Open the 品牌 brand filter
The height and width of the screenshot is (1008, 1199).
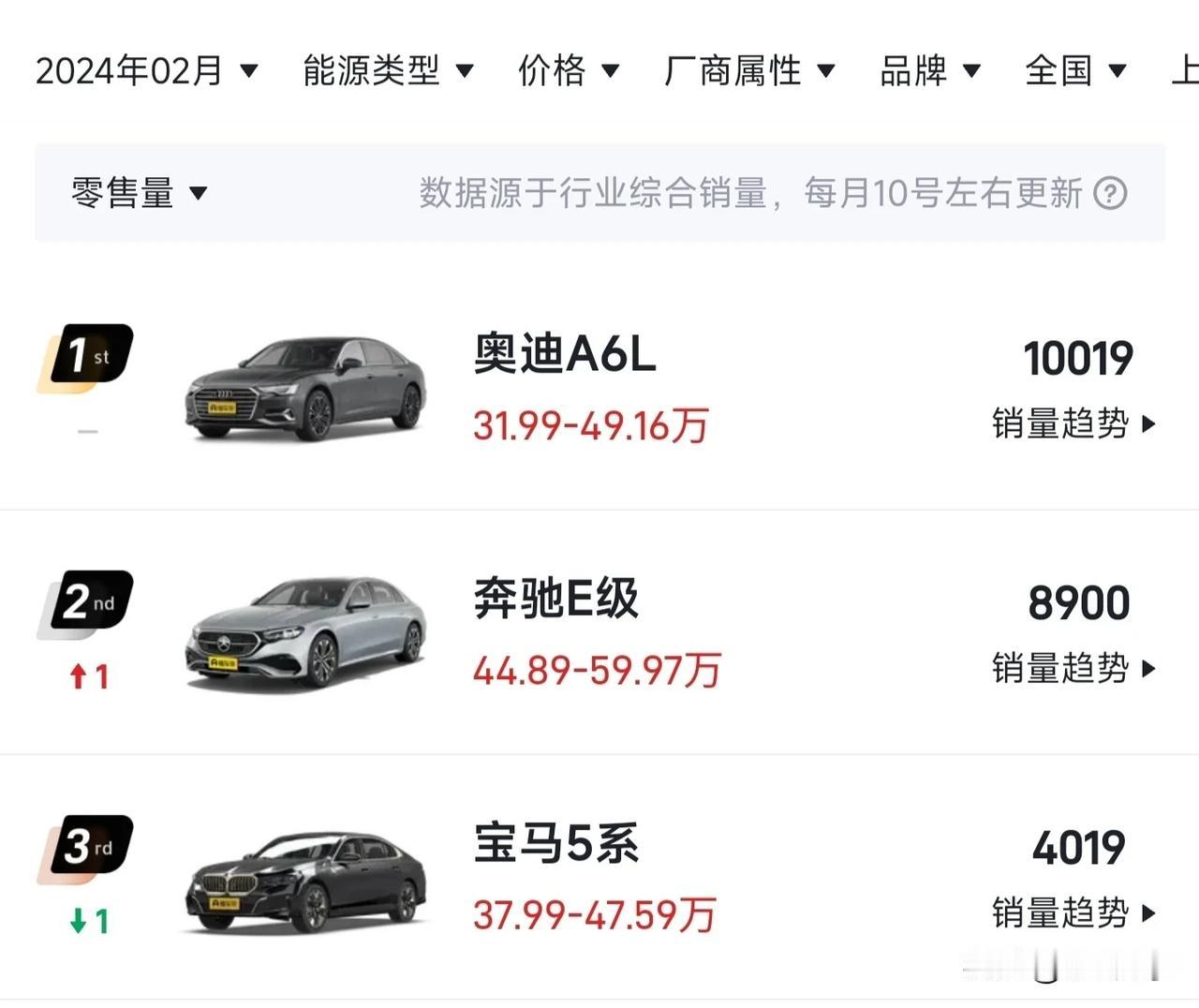[930, 70]
